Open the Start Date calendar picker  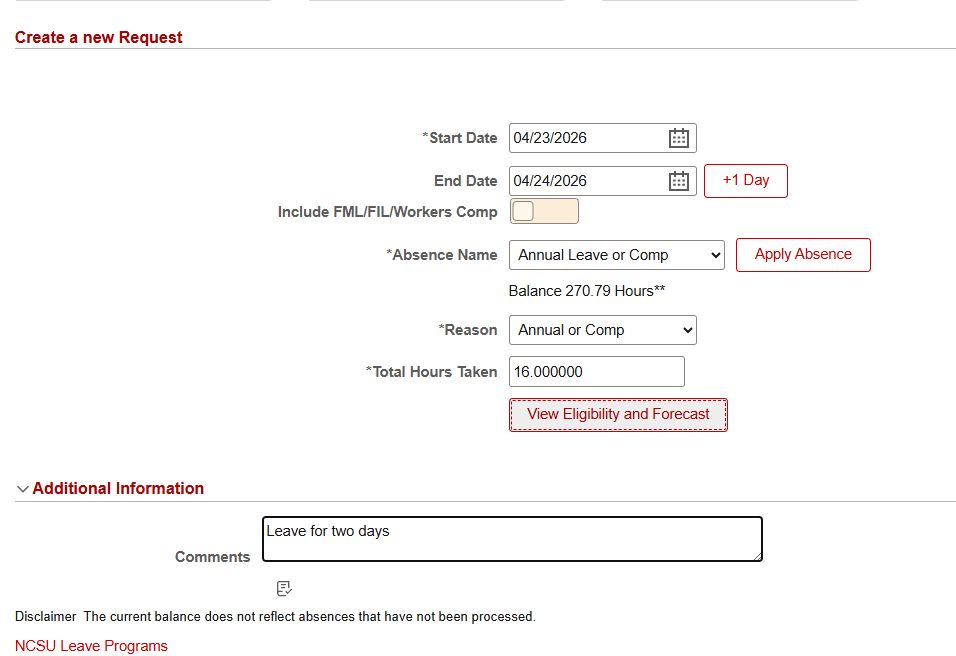[x=679, y=138]
